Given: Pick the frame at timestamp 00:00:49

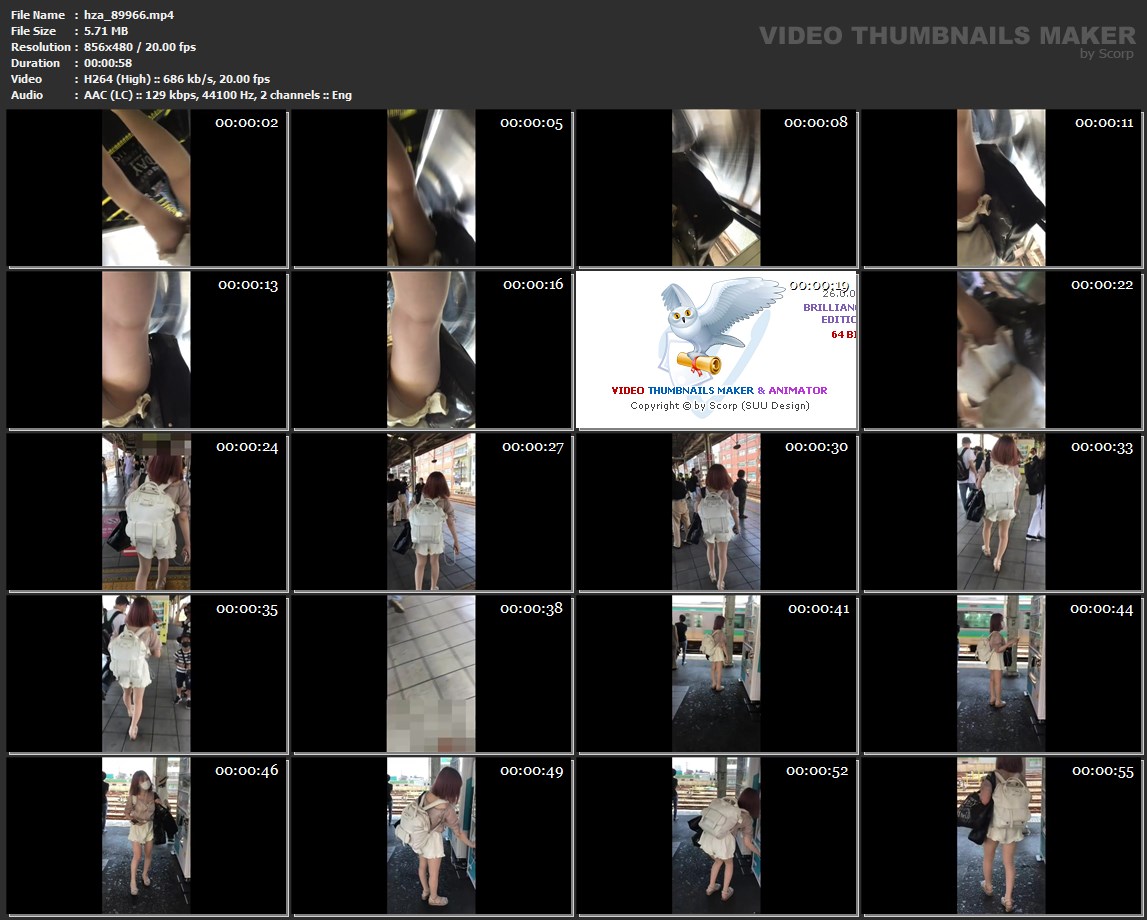Looking at the screenshot, I should click(x=432, y=836).
